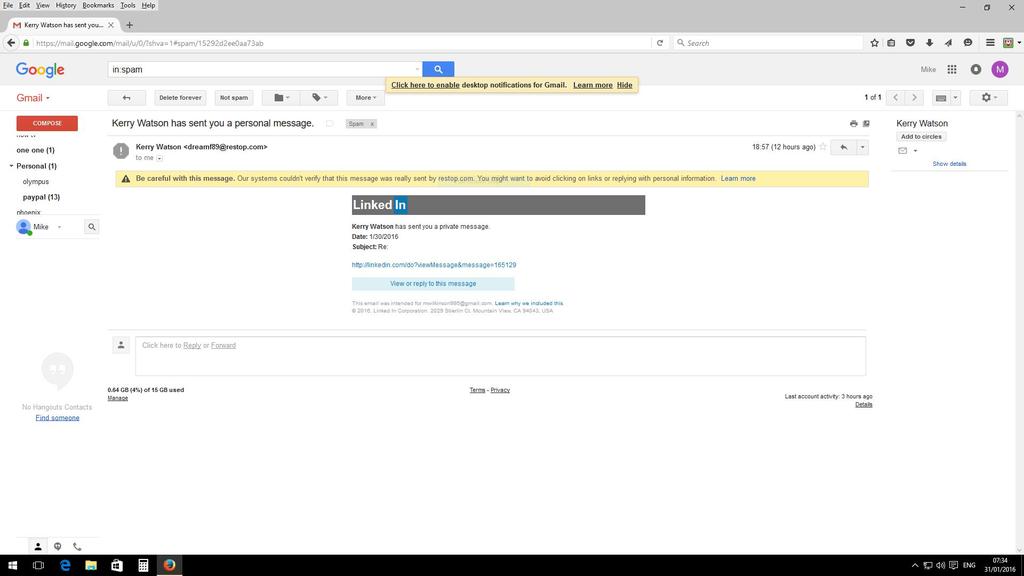1024x576 pixels.
Task: Show details arrow next to to me
Action: pyautogui.click(x=159, y=158)
